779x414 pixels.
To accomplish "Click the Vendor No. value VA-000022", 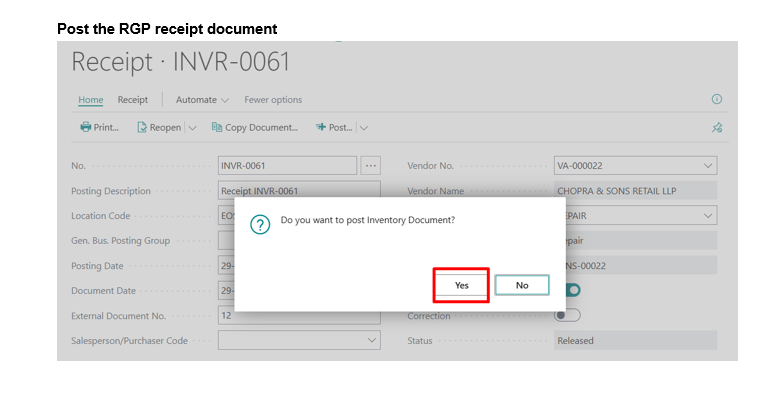I will [x=580, y=166].
